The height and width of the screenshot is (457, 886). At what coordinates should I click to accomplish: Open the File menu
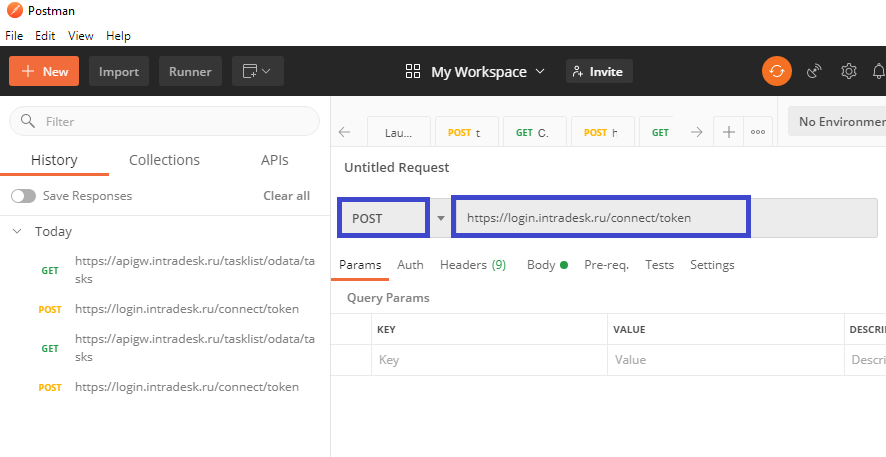[14, 36]
